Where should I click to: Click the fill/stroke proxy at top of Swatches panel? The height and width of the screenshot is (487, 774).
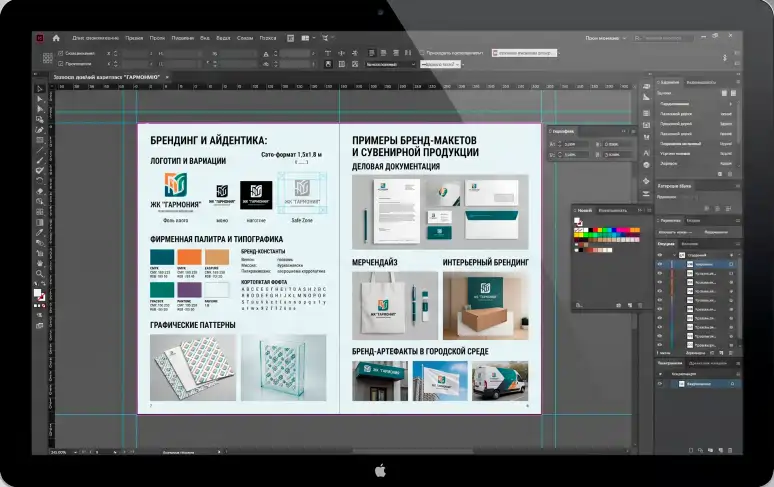point(578,221)
